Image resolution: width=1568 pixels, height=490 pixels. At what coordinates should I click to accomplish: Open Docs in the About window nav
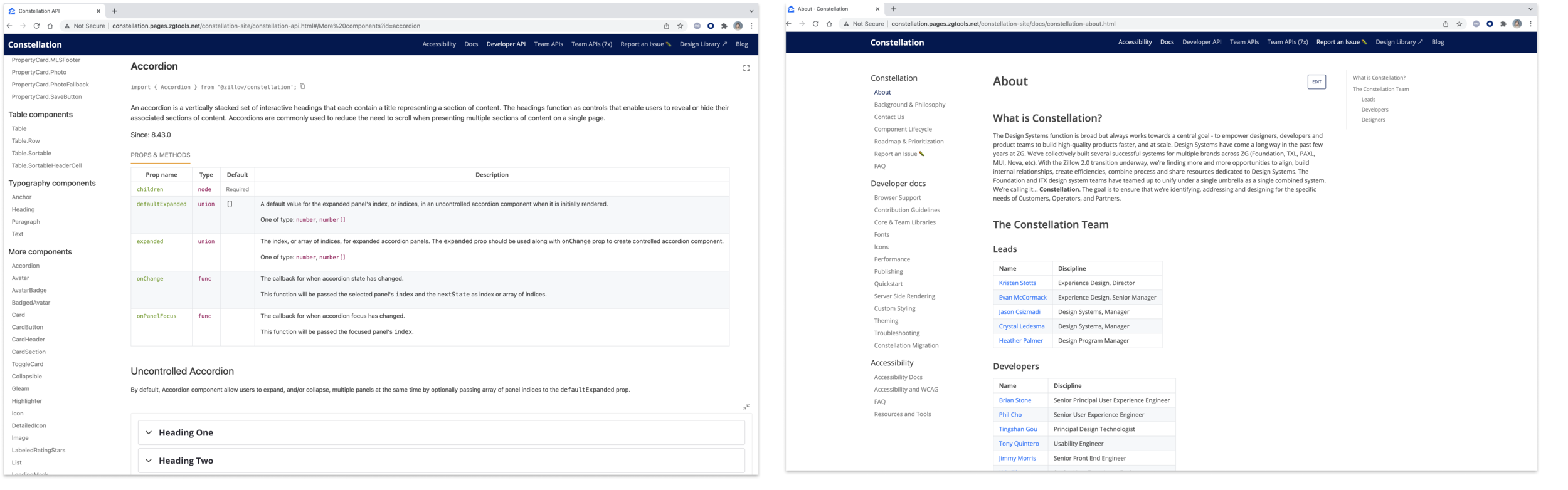pos(1167,43)
